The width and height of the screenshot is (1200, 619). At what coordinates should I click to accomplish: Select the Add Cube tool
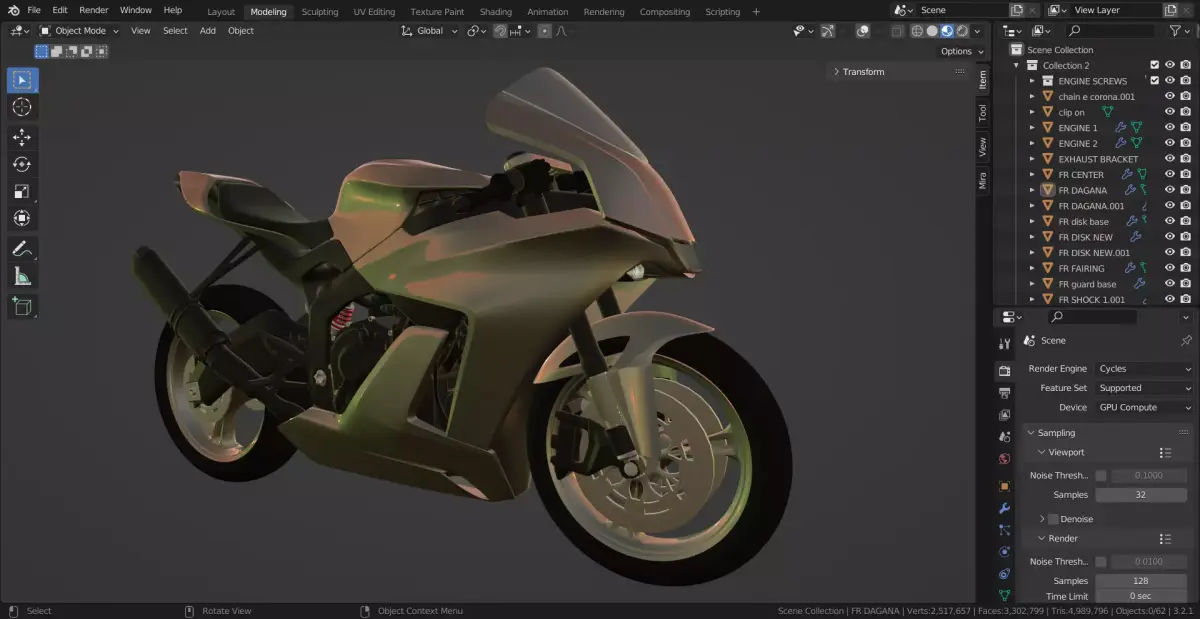(22, 306)
